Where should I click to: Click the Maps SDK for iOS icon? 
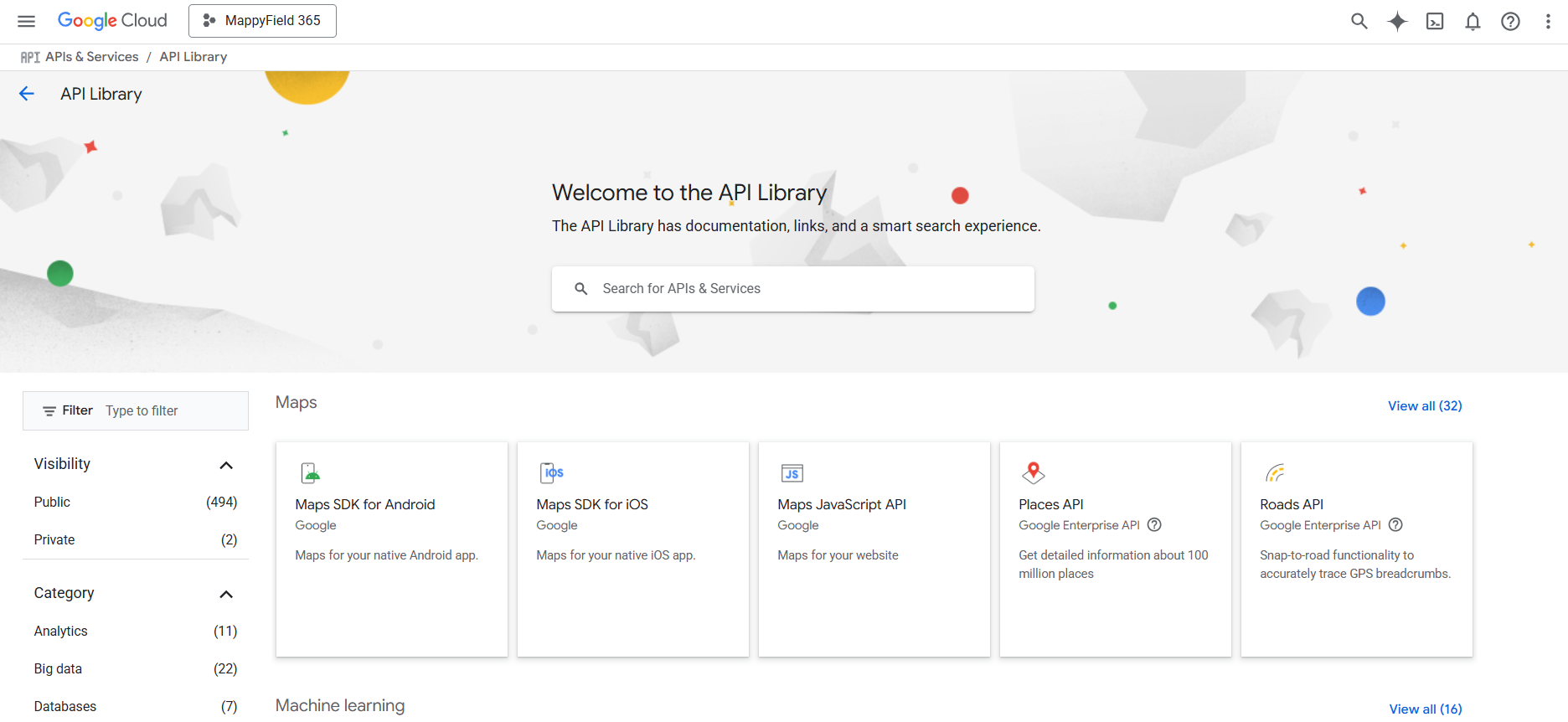[x=552, y=473]
